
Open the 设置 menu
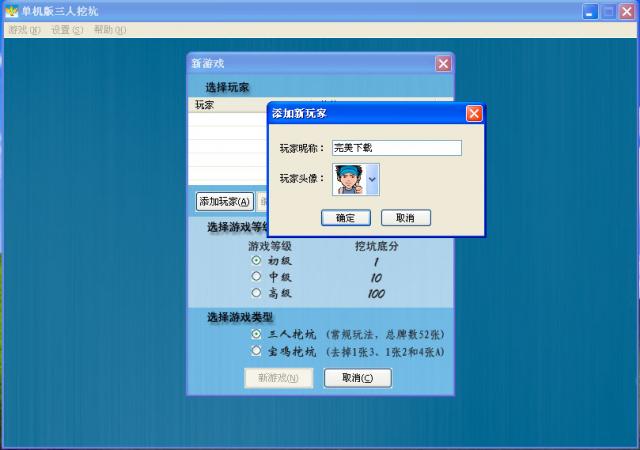[x=67, y=30]
